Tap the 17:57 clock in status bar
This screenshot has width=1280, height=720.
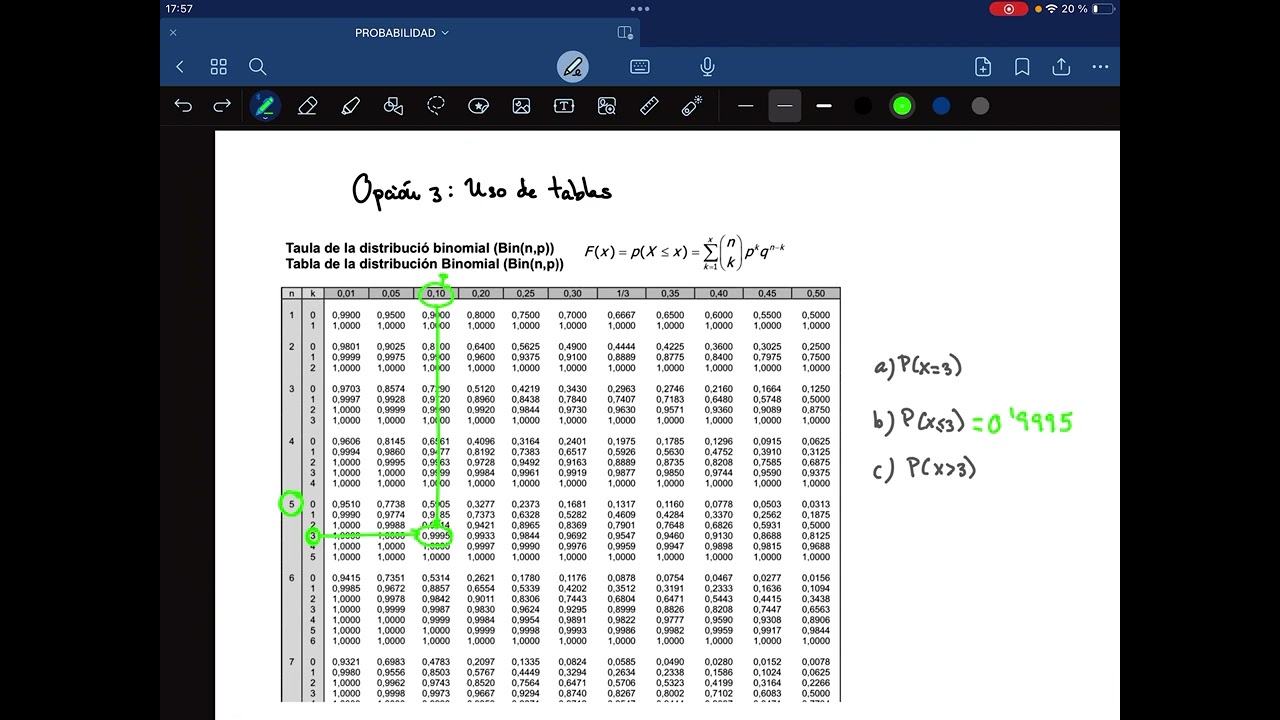[179, 9]
